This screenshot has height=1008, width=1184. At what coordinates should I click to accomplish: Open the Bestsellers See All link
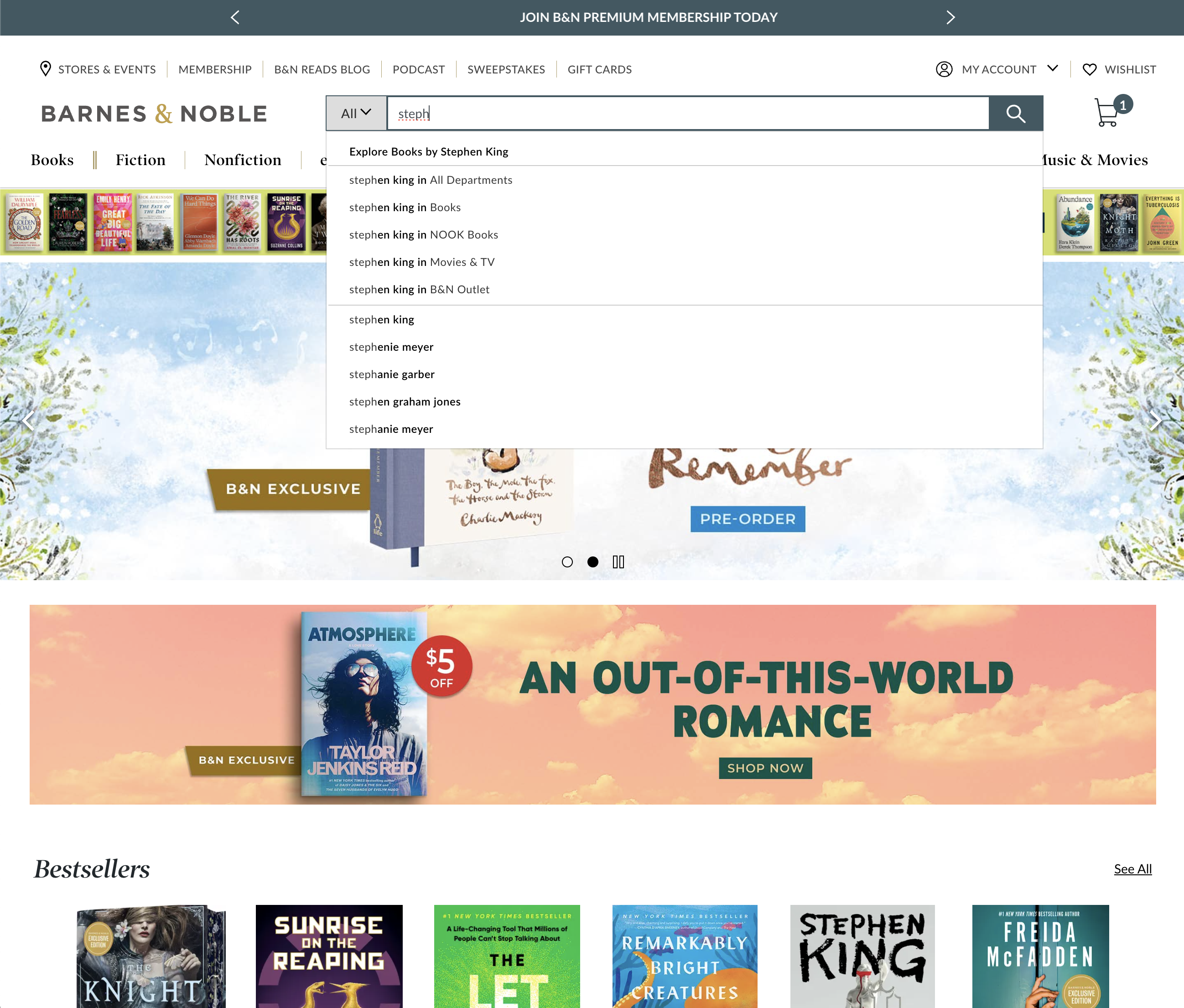coord(1132,869)
